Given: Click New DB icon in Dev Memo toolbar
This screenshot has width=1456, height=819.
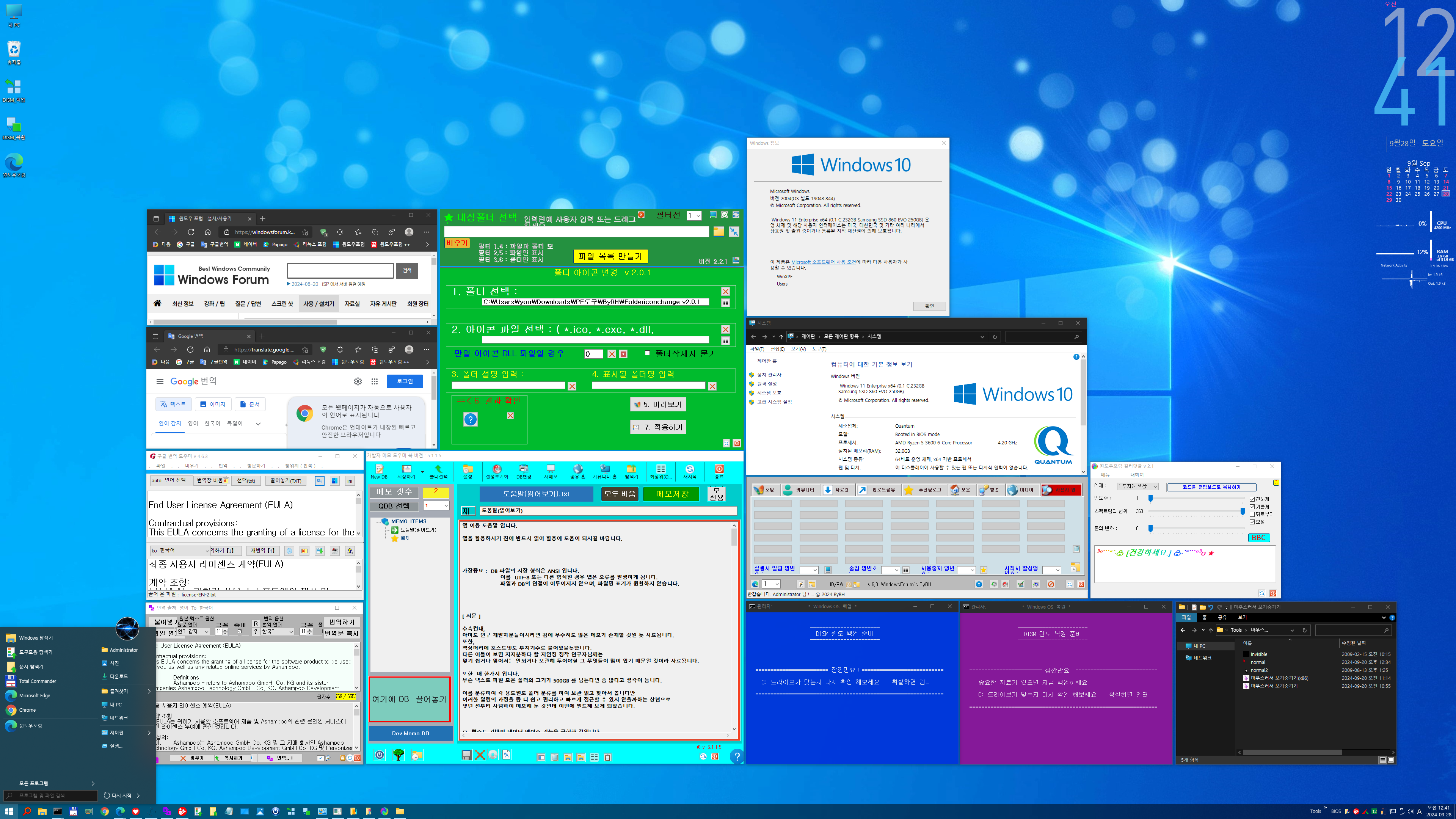Looking at the screenshot, I should 379,471.
